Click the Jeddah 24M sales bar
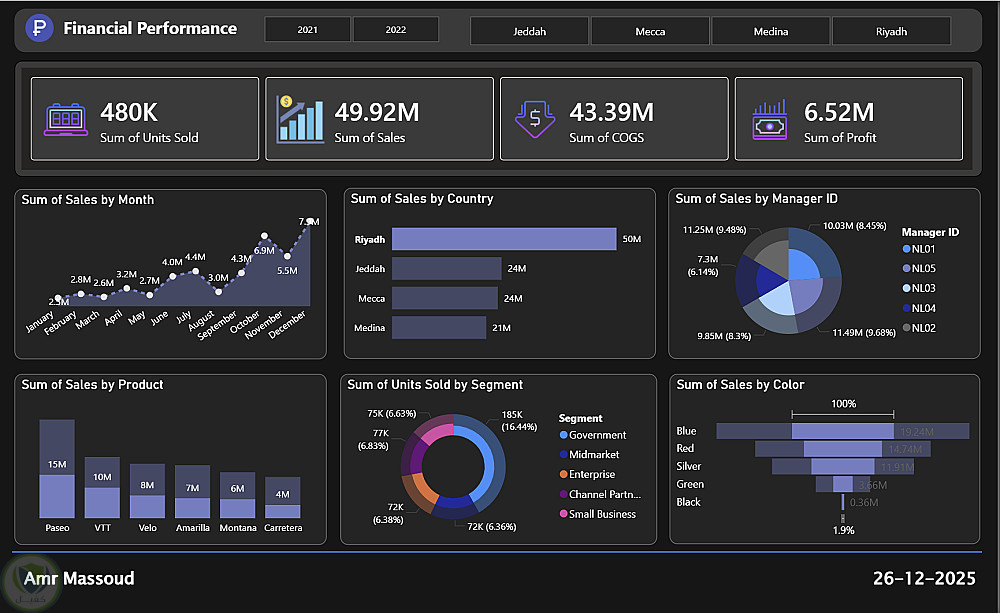This screenshot has width=1000, height=613. (446, 269)
